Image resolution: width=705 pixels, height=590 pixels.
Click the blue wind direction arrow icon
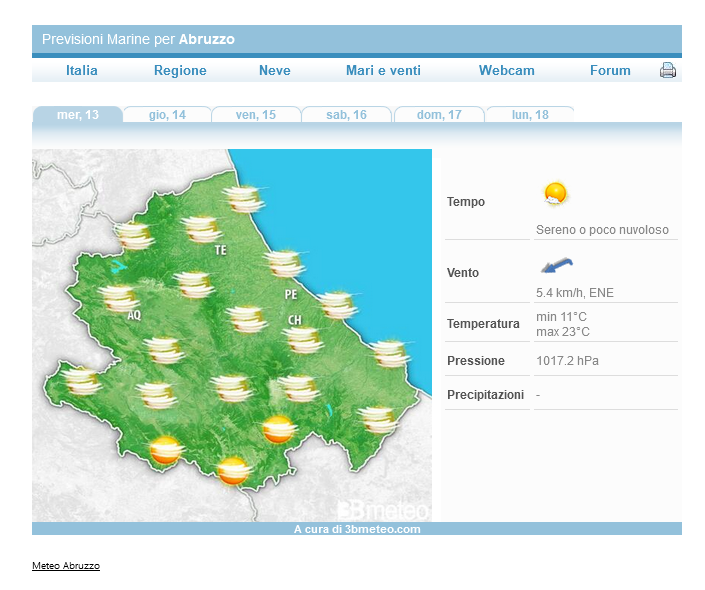tap(556, 266)
